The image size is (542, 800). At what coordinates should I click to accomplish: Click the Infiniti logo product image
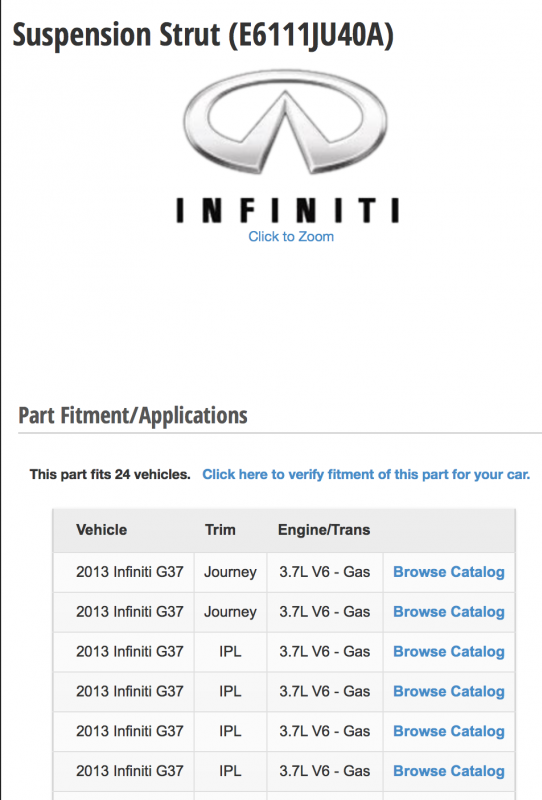(x=289, y=147)
